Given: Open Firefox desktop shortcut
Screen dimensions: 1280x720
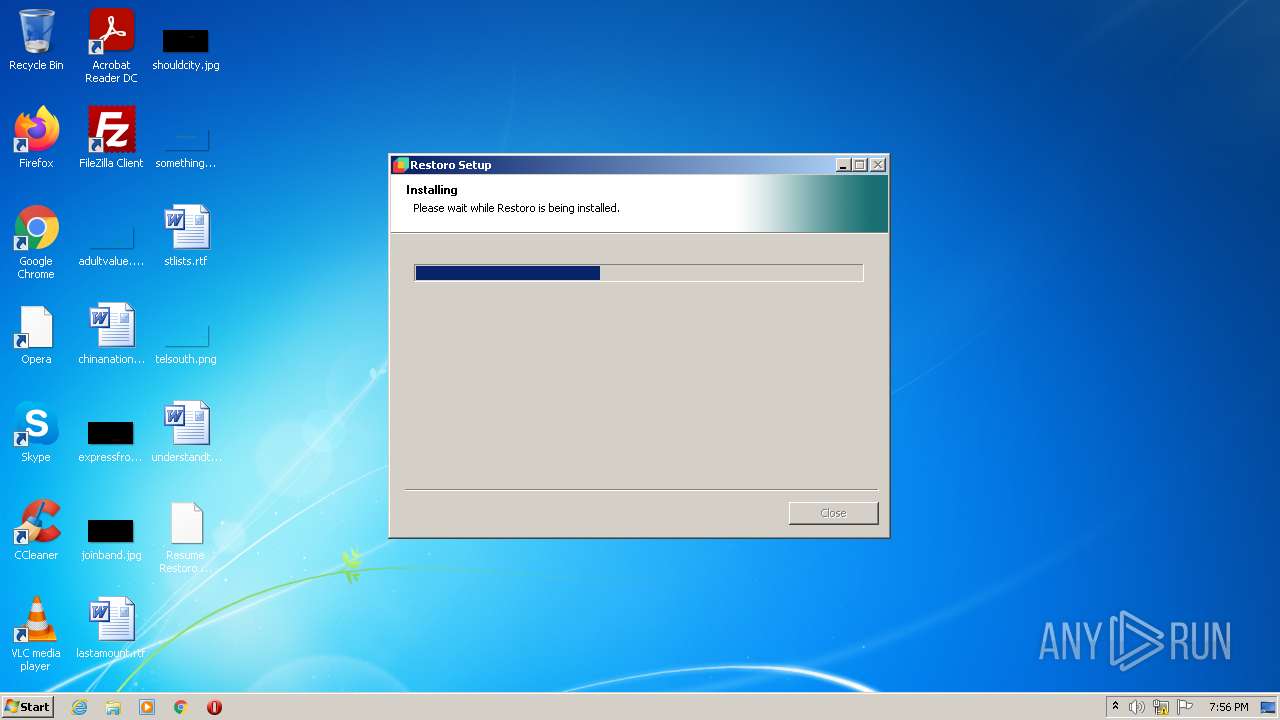Looking at the screenshot, I should 36,138.
